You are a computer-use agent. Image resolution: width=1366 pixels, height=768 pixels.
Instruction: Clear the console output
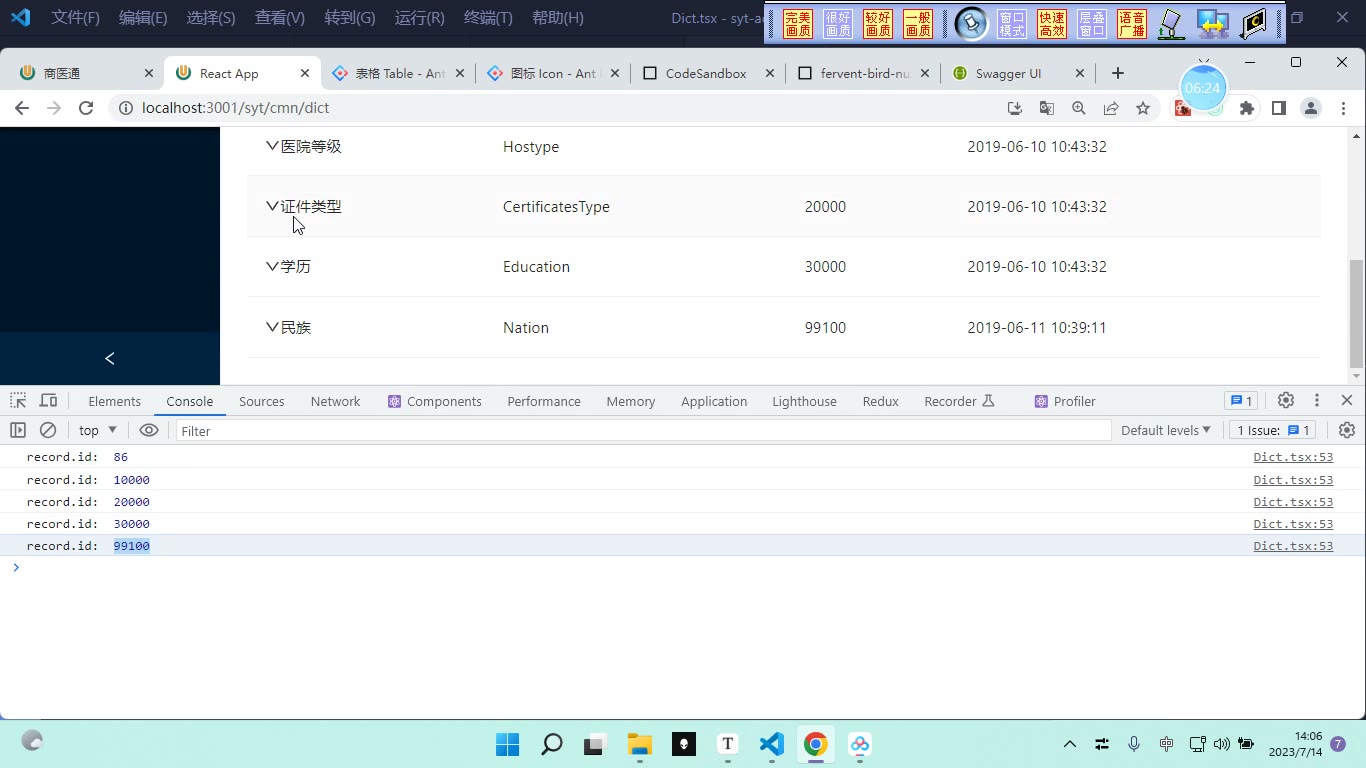48,430
